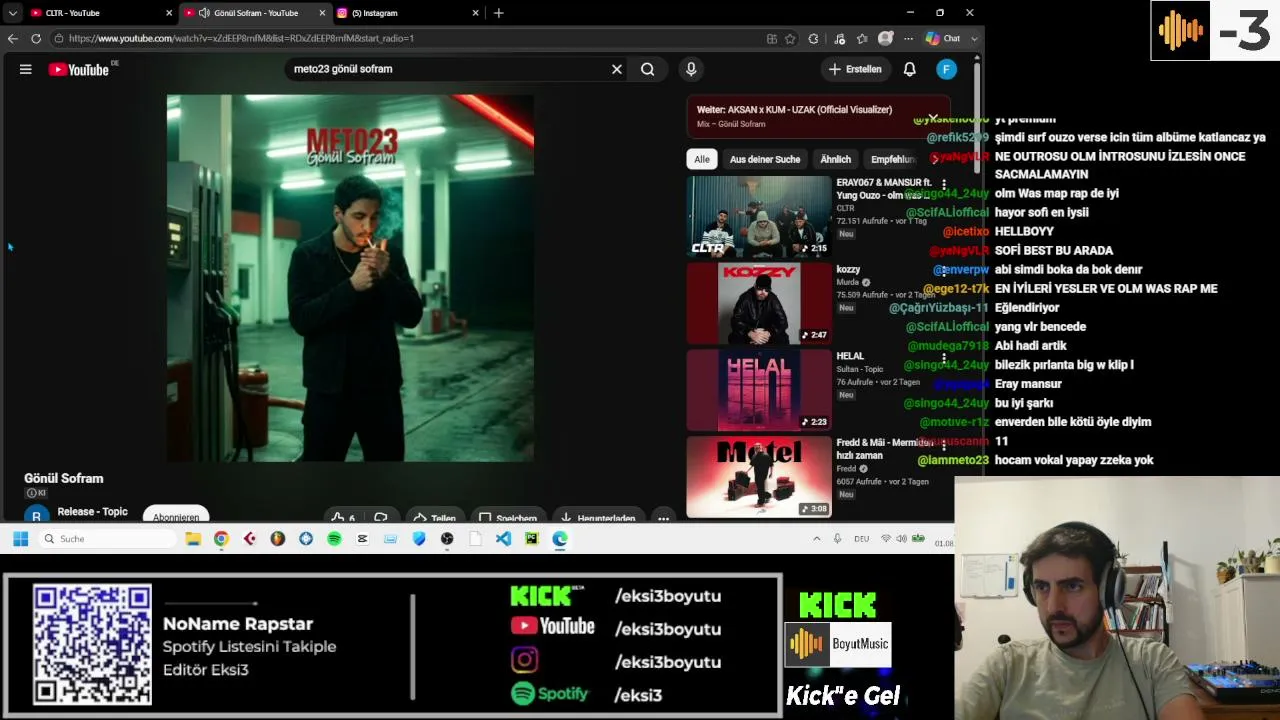This screenshot has height=720, width=1280.
Task: Open more actions under the video
Action: [x=663, y=518]
